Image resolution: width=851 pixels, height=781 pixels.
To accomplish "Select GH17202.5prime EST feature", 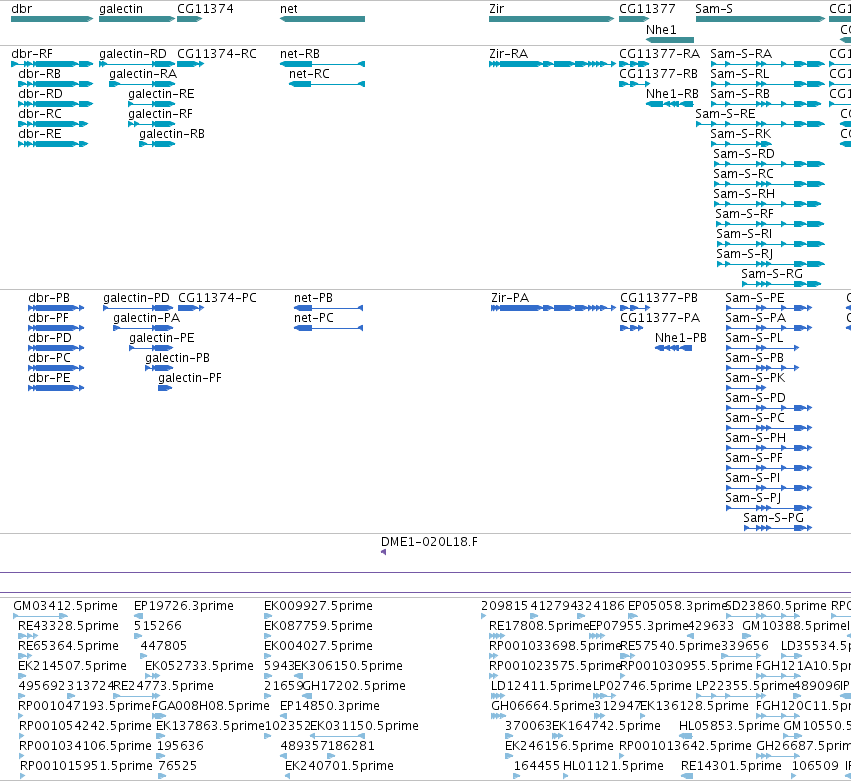I will click(x=309, y=696).
